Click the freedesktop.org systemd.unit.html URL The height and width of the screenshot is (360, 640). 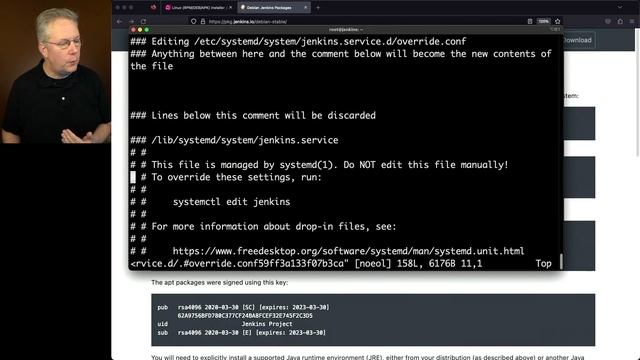coord(348,251)
